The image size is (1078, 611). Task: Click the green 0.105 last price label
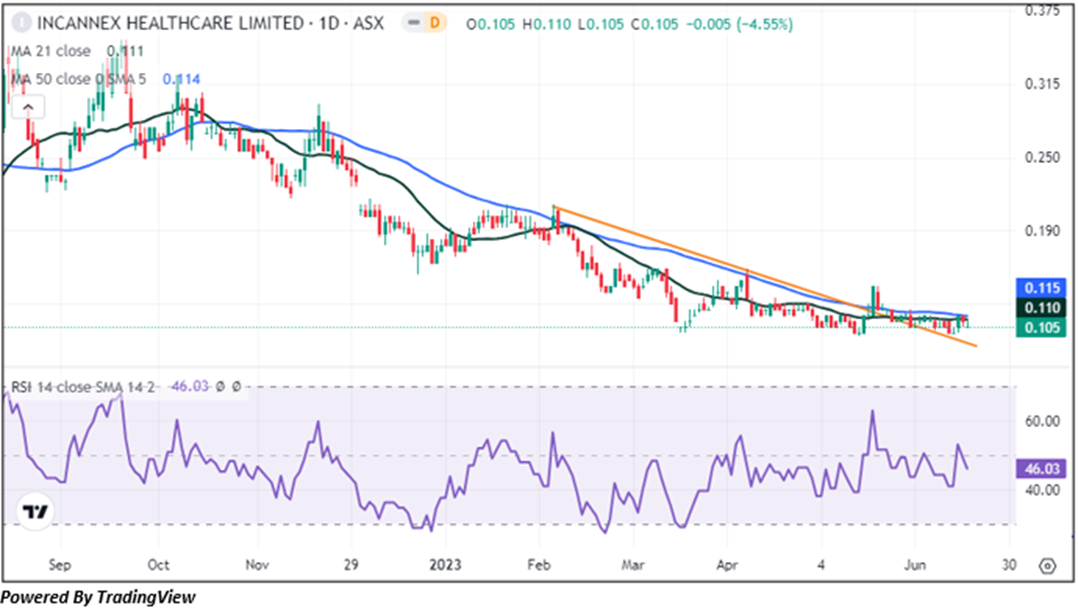(1042, 327)
